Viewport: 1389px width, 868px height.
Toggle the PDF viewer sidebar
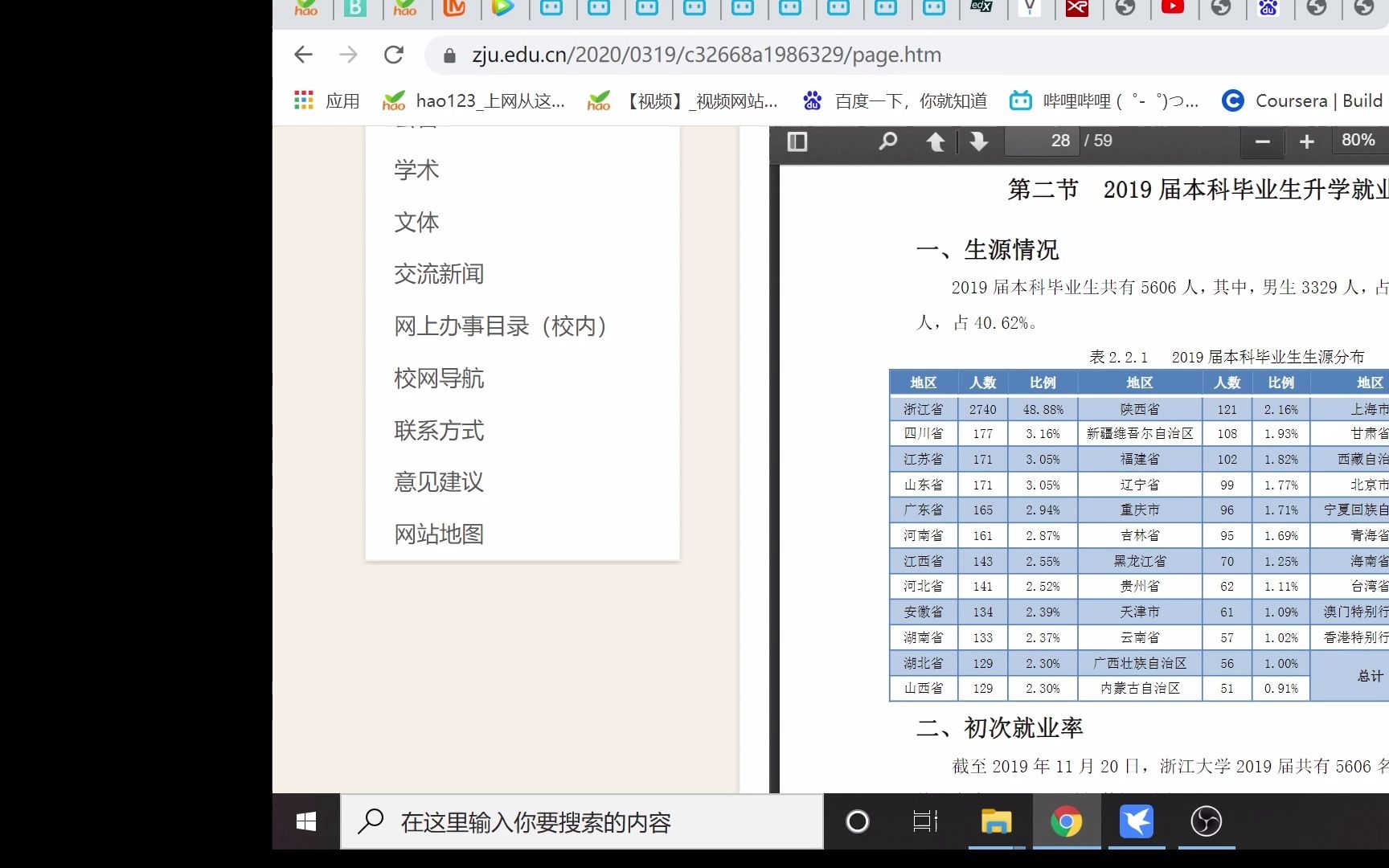[797, 141]
